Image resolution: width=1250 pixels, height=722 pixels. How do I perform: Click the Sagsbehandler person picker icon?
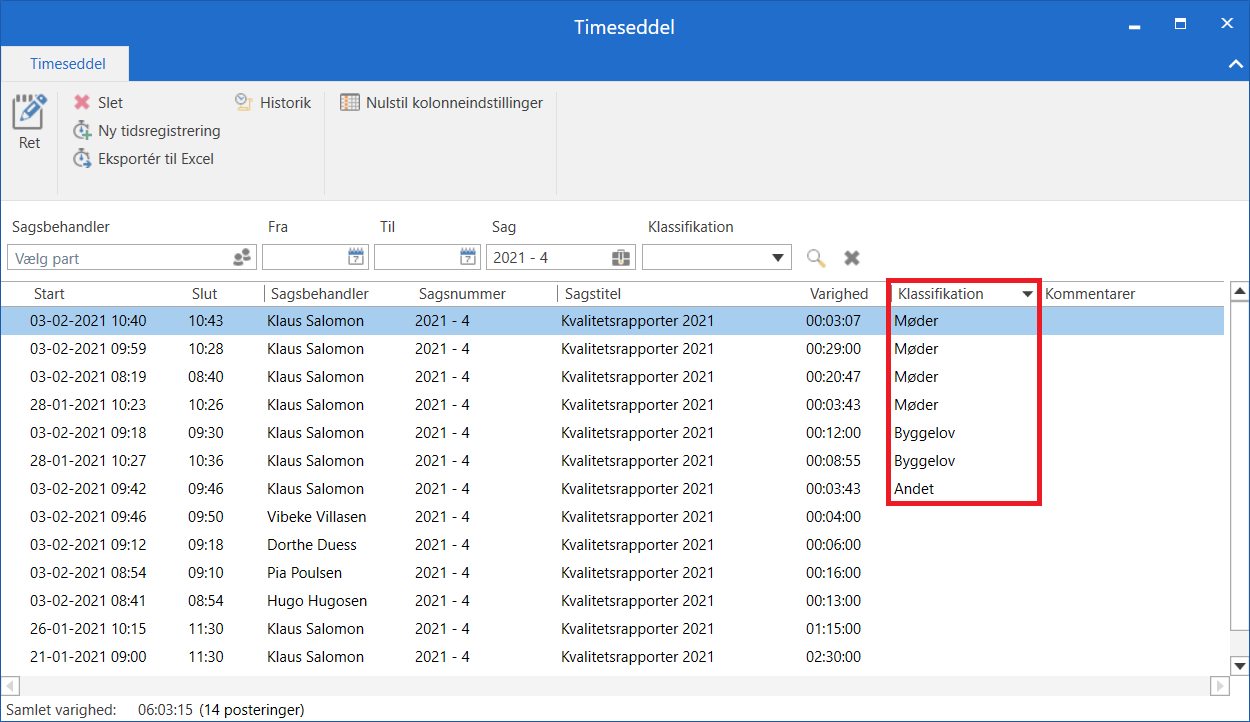pyautogui.click(x=242, y=258)
